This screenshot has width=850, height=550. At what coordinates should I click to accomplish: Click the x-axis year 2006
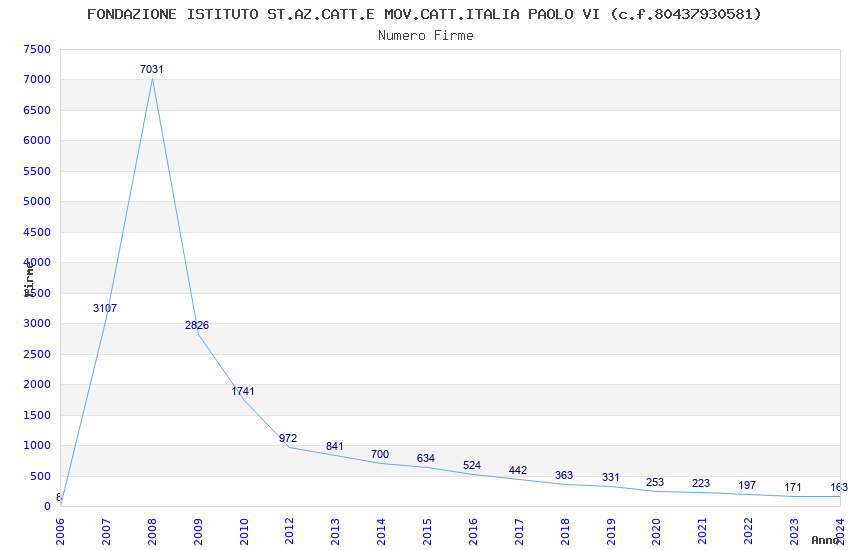tap(60, 531)
